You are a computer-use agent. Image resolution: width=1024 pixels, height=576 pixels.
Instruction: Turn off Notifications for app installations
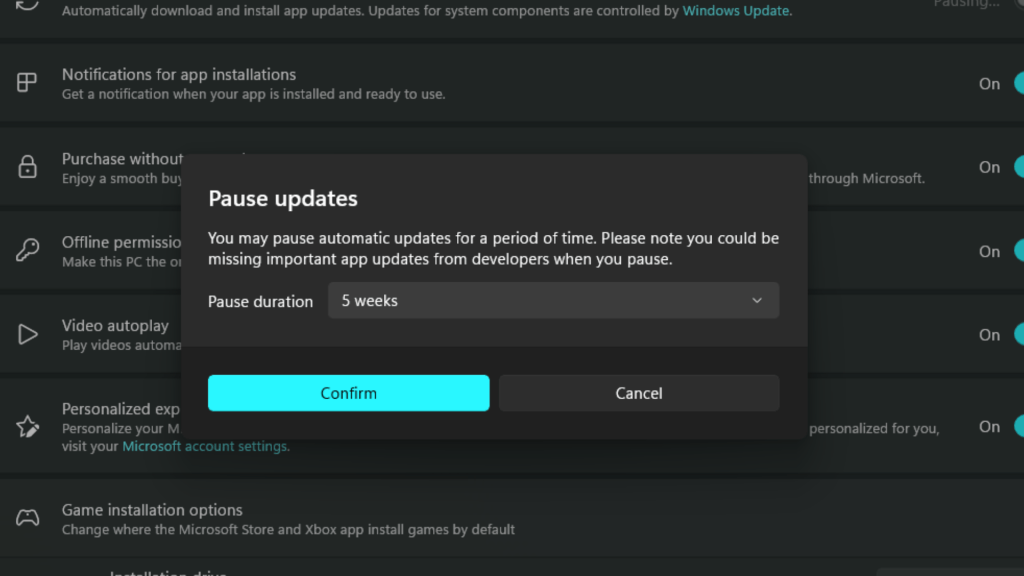tap(1018, 83)
